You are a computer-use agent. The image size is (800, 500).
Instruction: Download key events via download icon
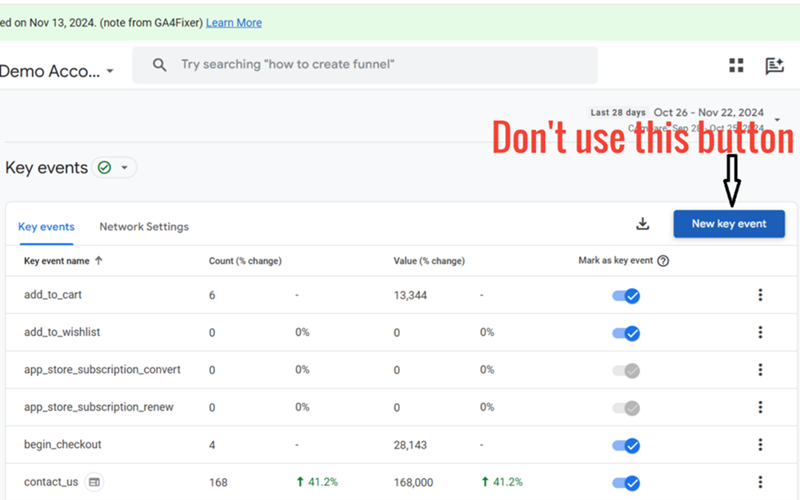(643, 223)
